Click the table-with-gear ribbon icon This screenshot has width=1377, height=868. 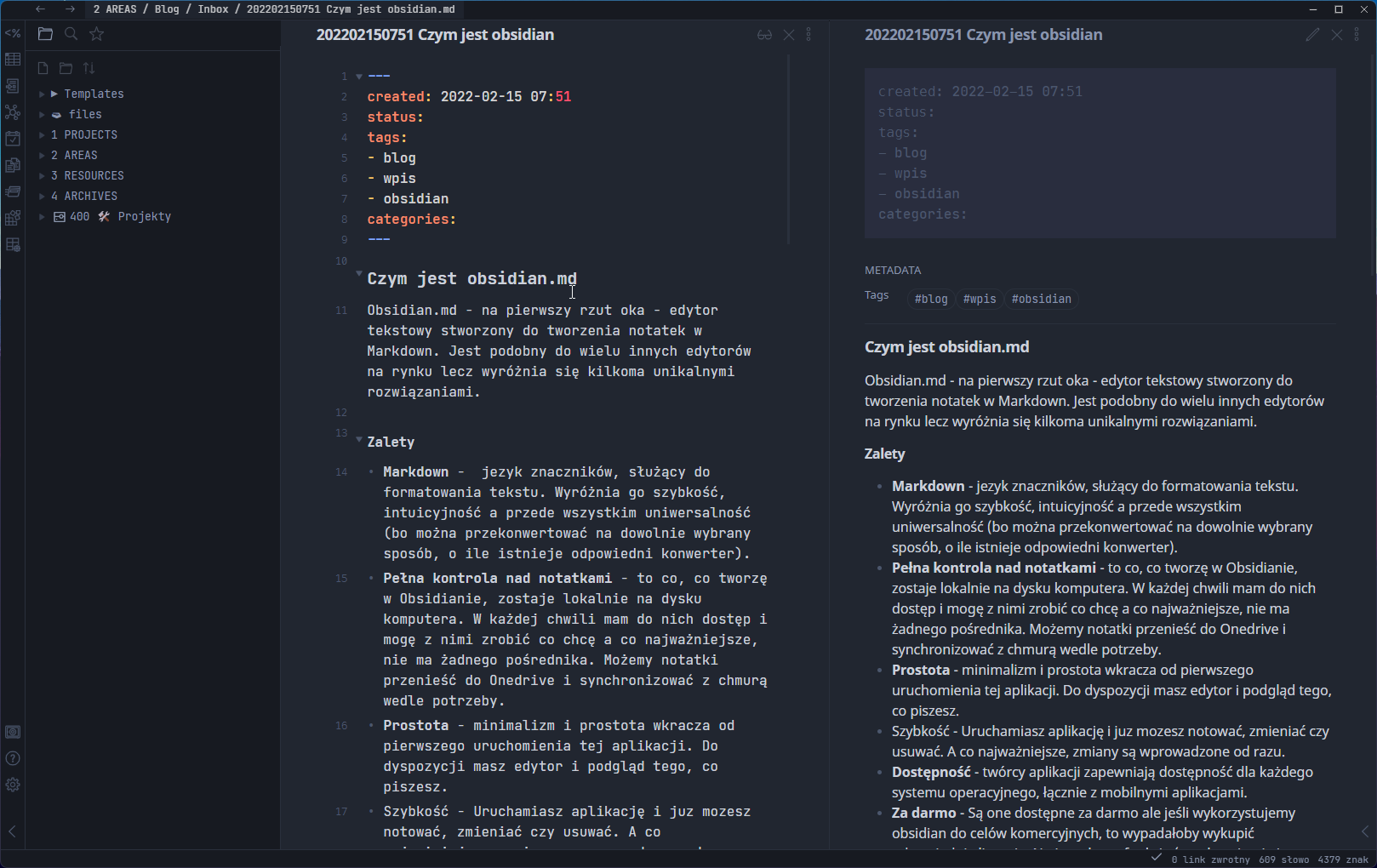[x=13, y=244]
